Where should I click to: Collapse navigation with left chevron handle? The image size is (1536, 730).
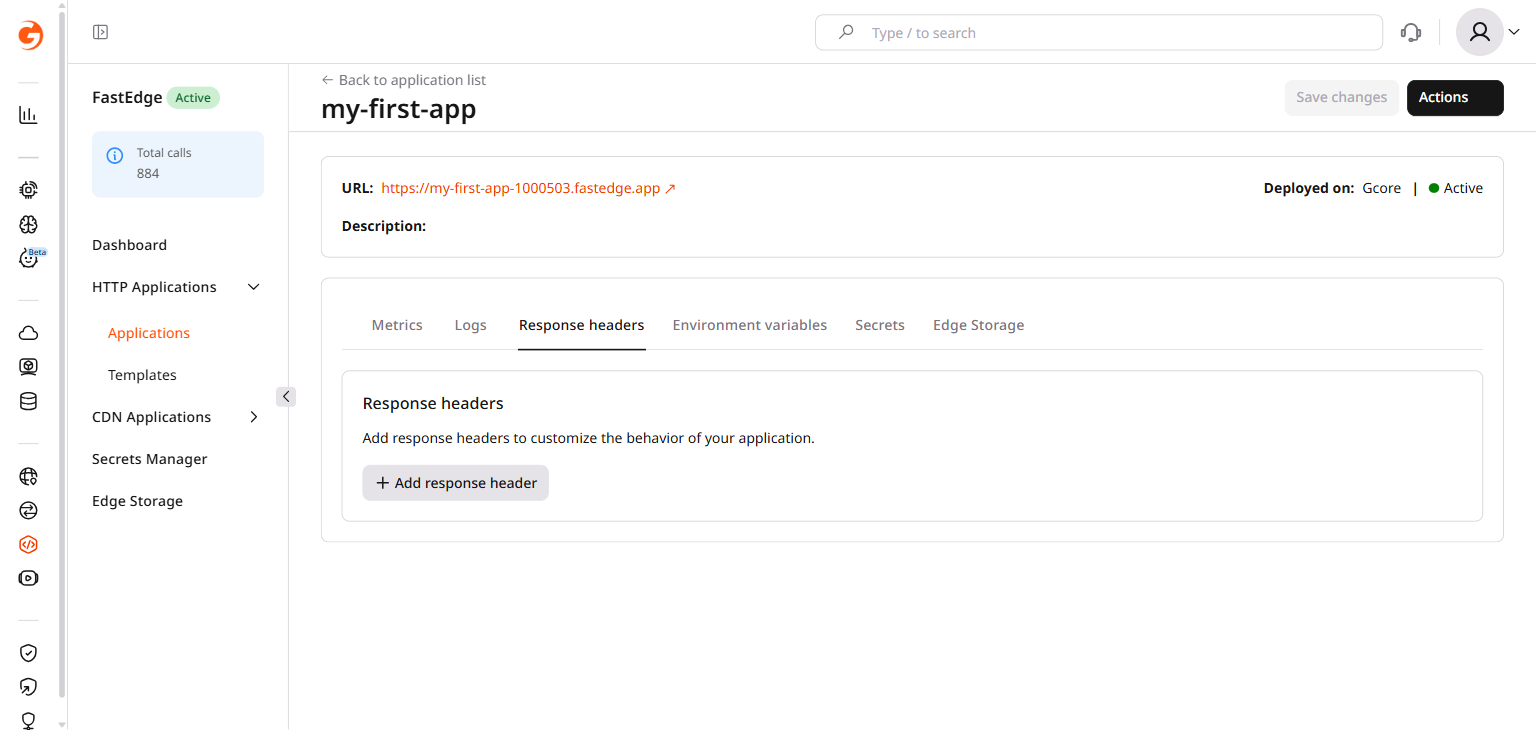[x=286, y=396]
